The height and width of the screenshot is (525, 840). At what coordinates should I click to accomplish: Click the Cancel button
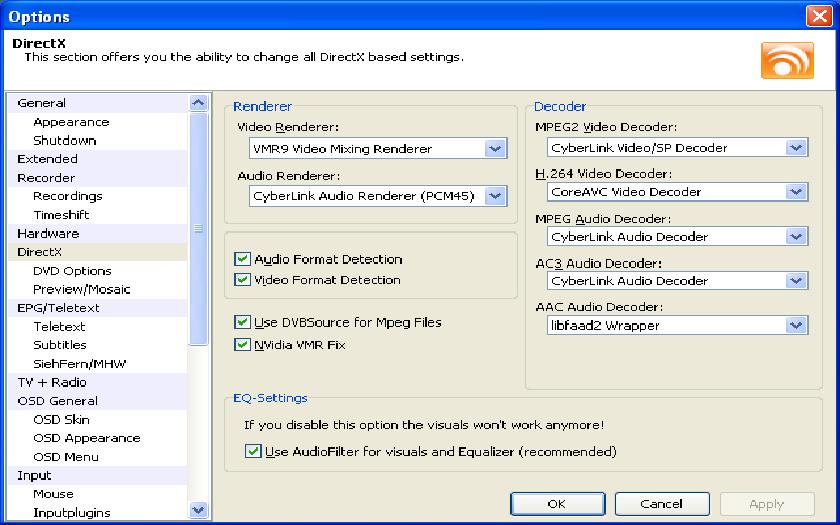coord(662,504)
